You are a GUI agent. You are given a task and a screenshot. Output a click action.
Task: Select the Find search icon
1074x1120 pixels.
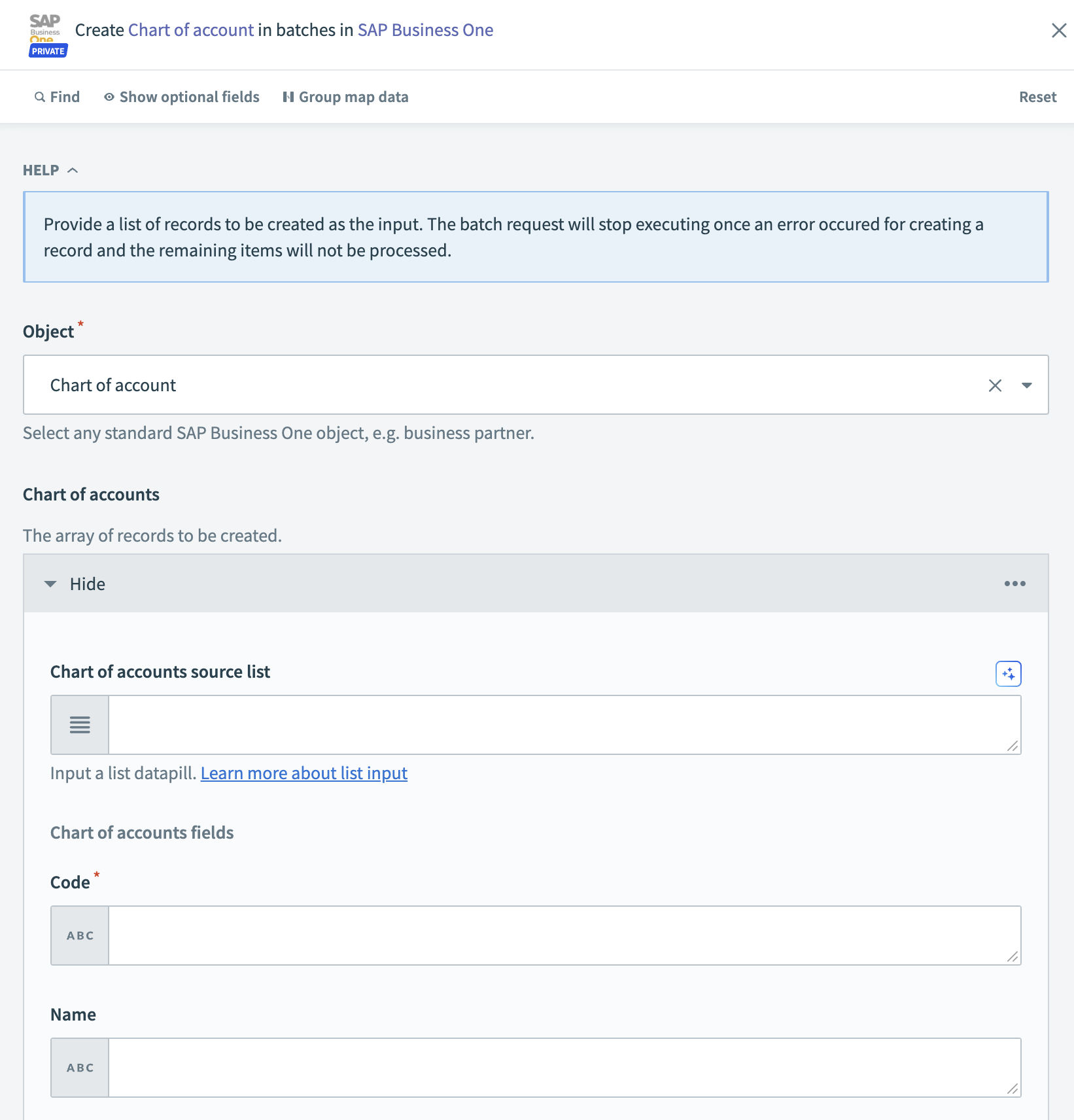[41, 96]
